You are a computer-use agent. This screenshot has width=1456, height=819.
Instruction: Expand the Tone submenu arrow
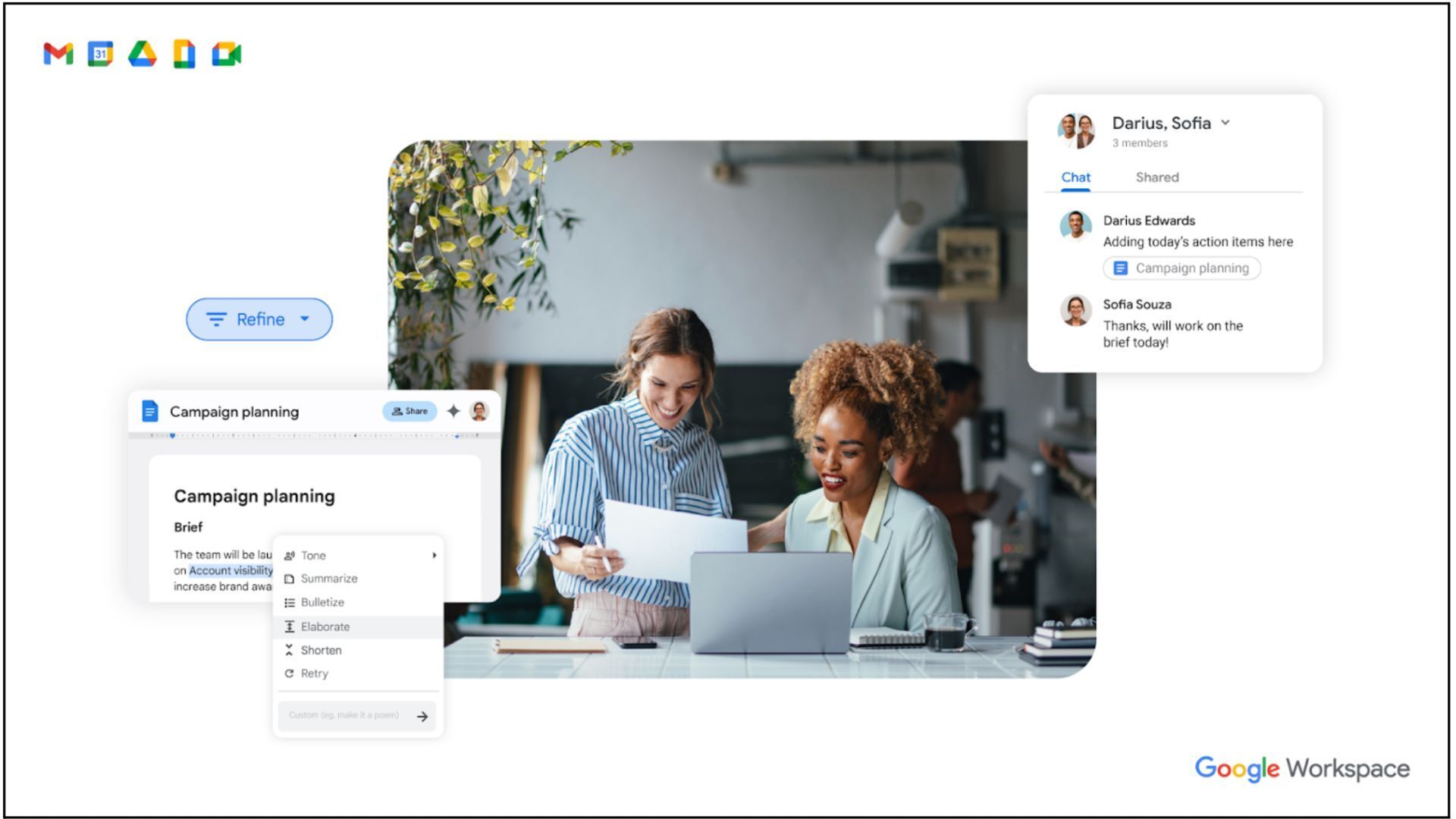coord(434,555)
